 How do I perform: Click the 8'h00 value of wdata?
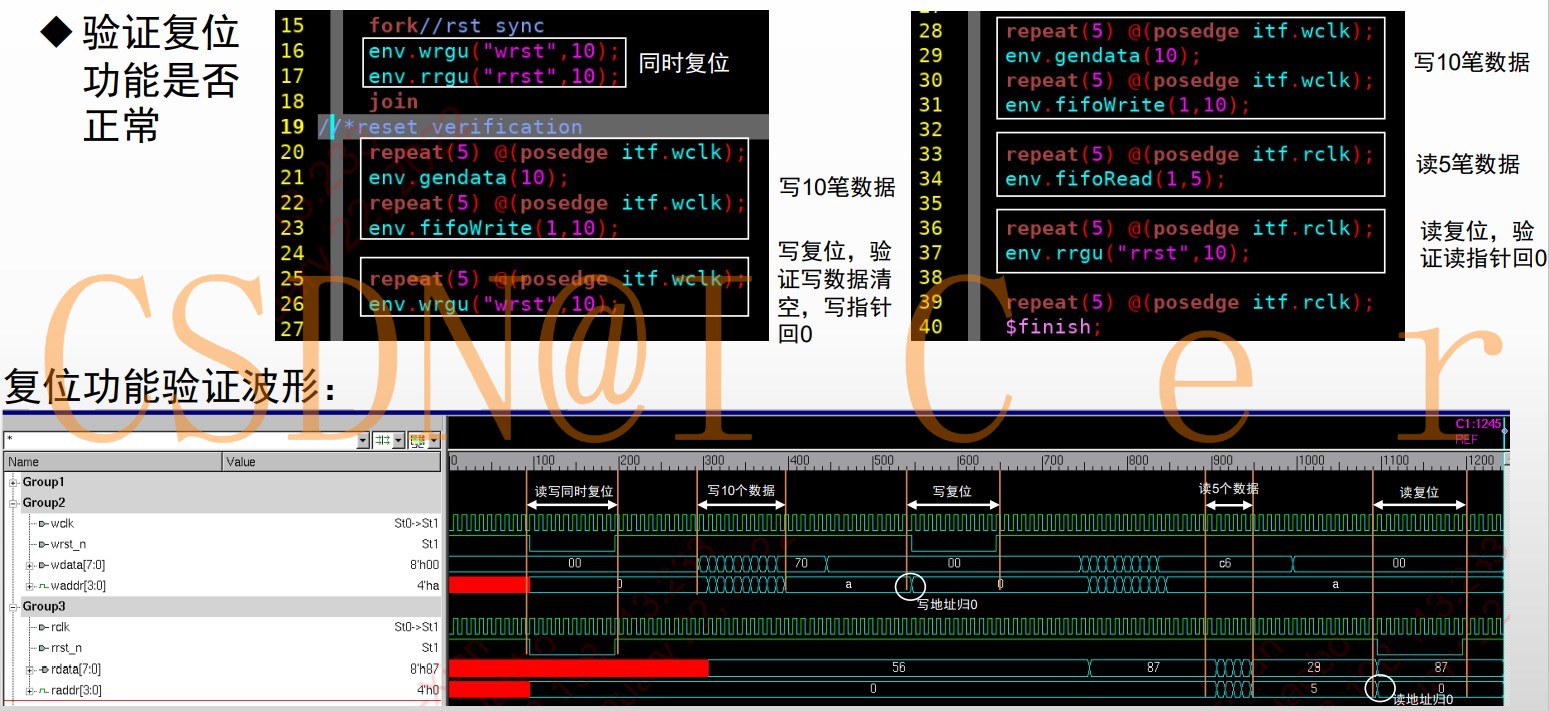(424, 565)
